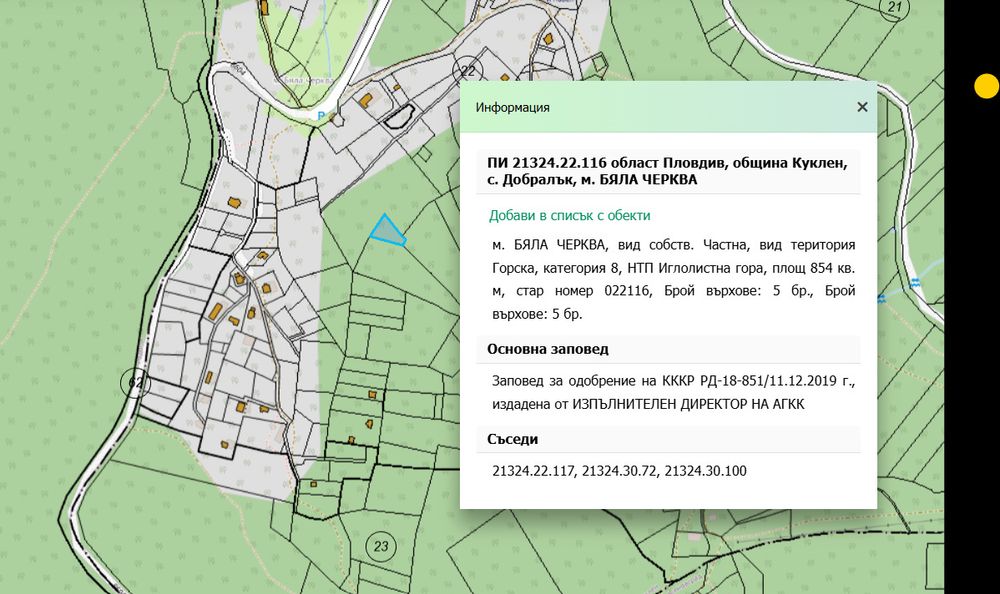The image size is (1000, 594).
Task: Click order text 'РД-18-851/11.12.2019'
Action: click(x=770, y=381)
